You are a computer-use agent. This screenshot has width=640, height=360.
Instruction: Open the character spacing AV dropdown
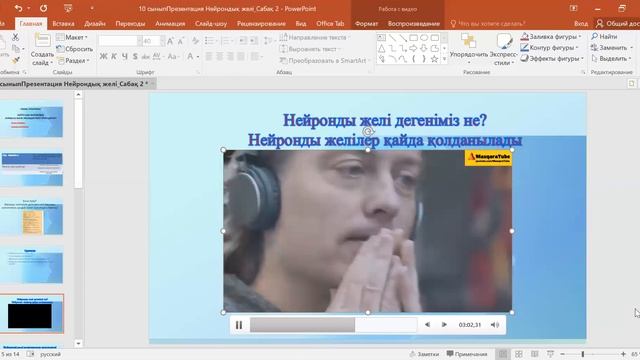[x=158, y=56]
